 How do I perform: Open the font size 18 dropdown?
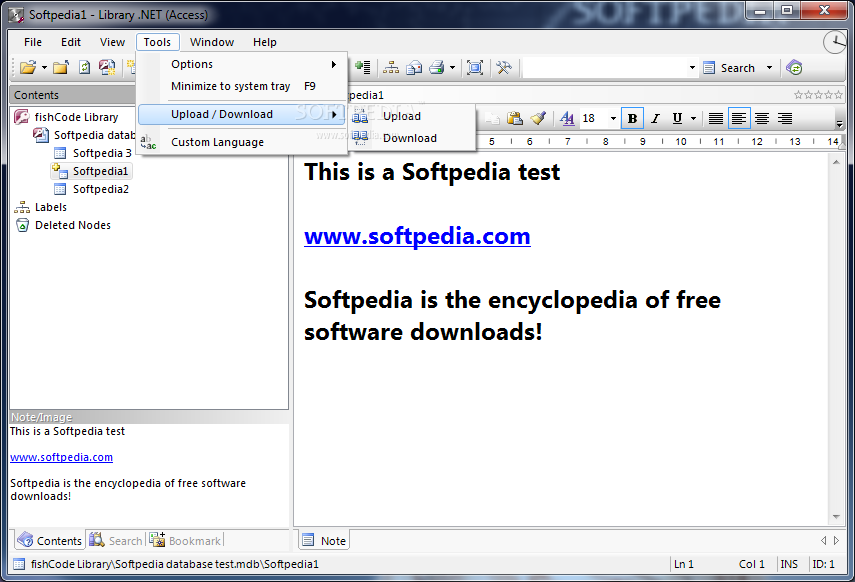pos(613,118)
